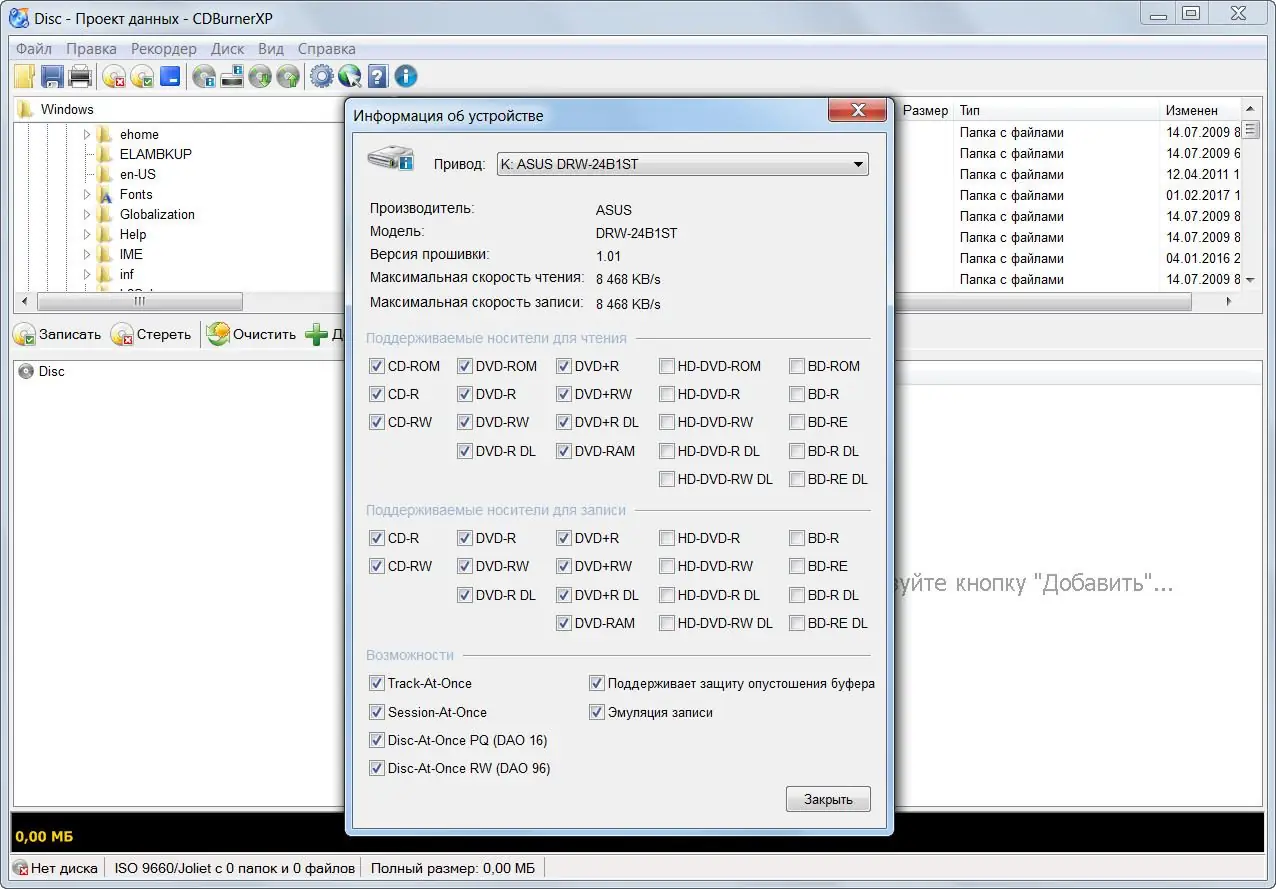Select the Erase disc icon with red X
This screenshot has width=1276, height=889.
tap(113, 76)
